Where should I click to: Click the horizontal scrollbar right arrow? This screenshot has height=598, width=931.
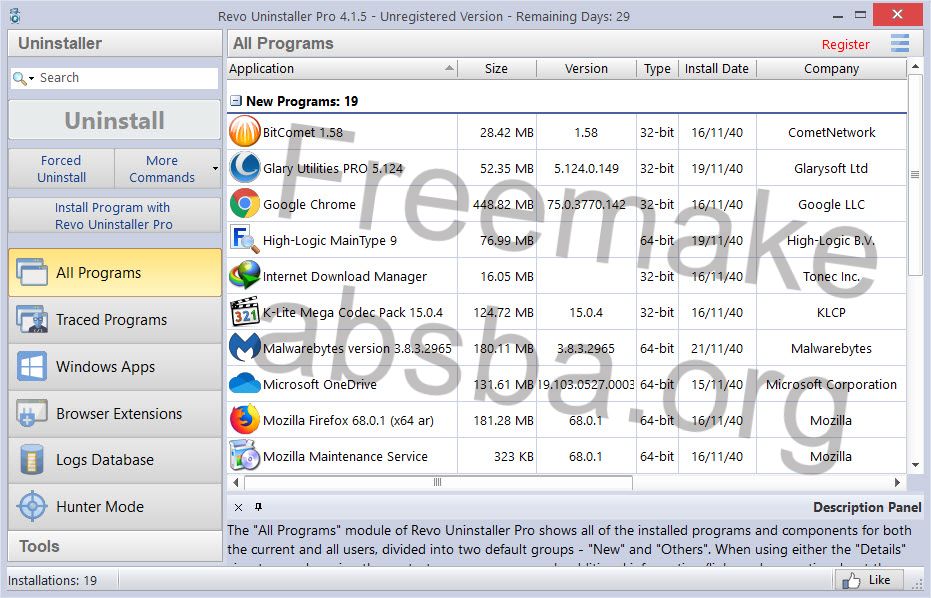(898, 482)
